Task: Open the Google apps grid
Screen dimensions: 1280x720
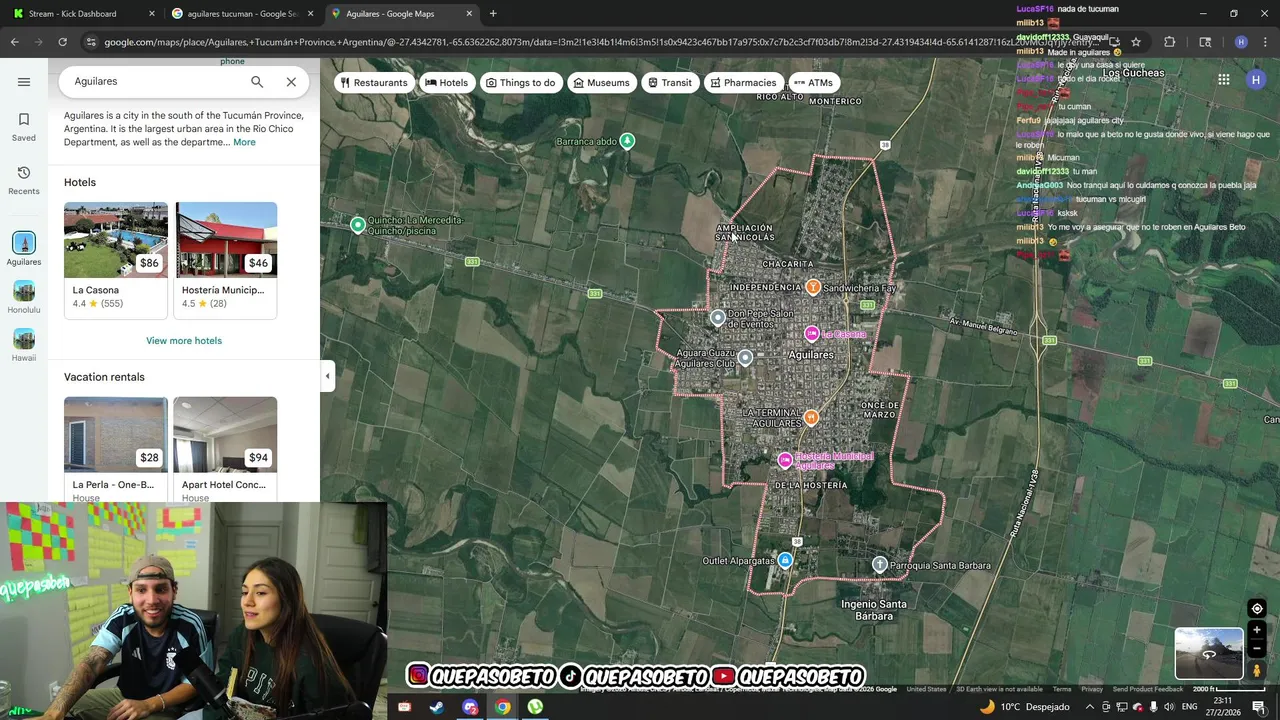Action: coord(1223,80)
